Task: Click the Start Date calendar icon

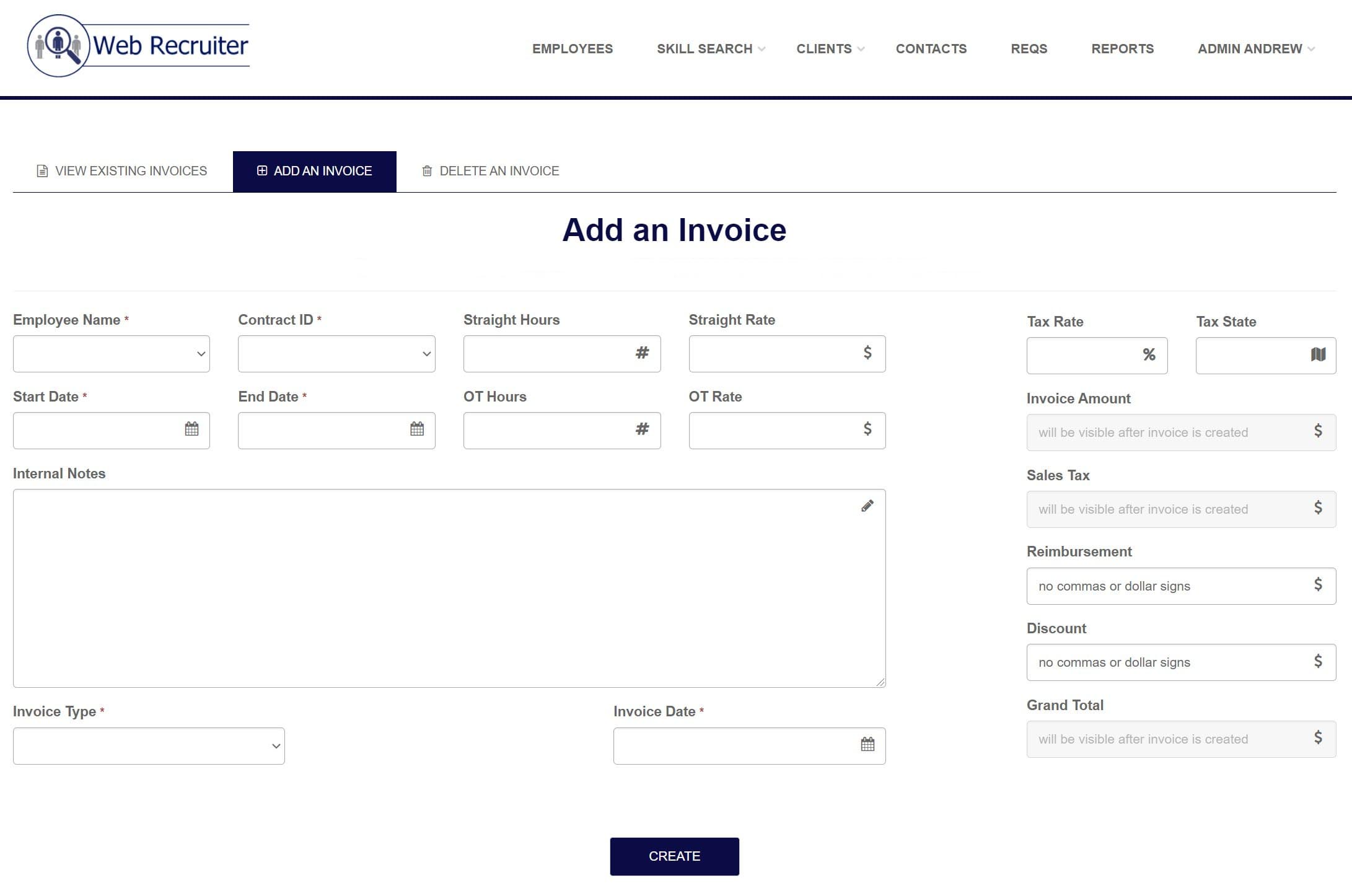Action: [191, 429]
